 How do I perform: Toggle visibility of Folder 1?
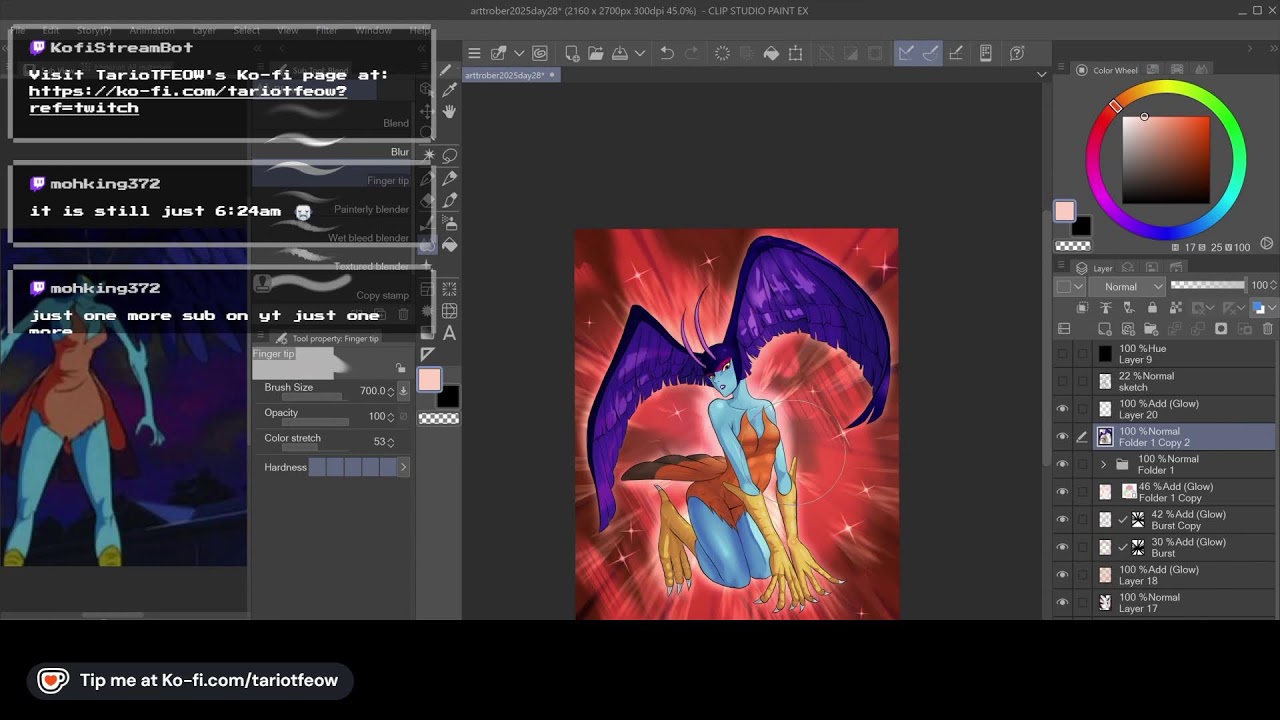tap(1062, 465)
